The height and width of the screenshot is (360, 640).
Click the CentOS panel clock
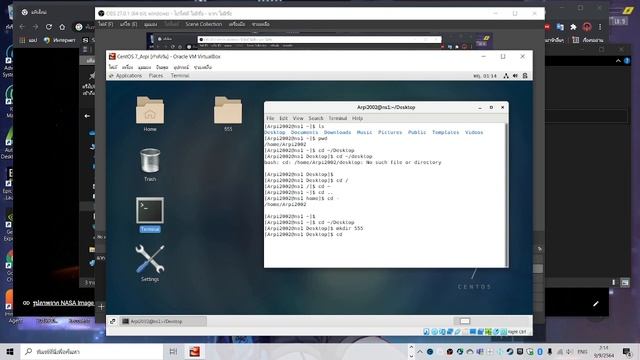pos(485,76)
